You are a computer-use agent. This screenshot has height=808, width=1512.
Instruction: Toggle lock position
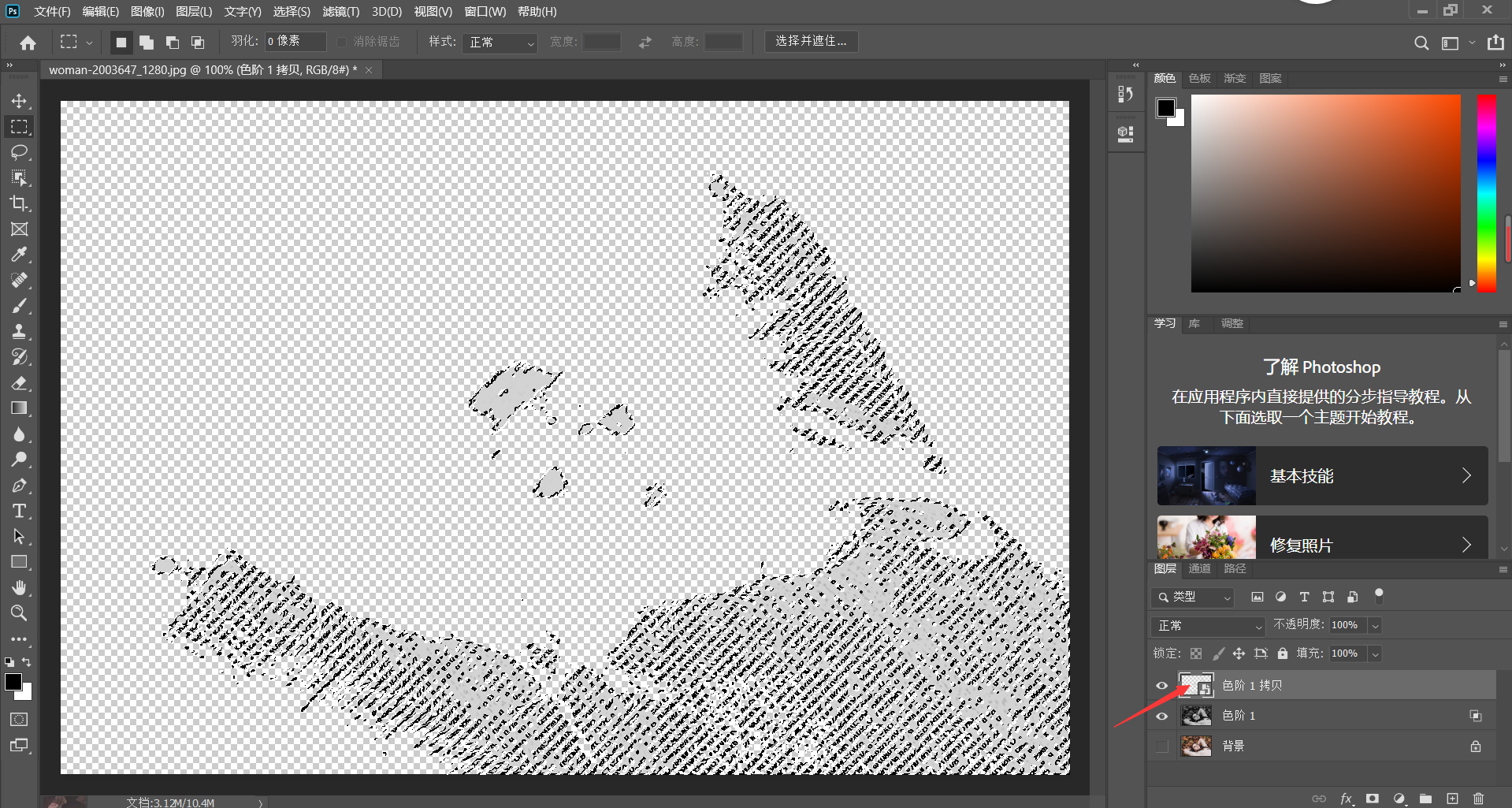click(x=1239, y=653)
